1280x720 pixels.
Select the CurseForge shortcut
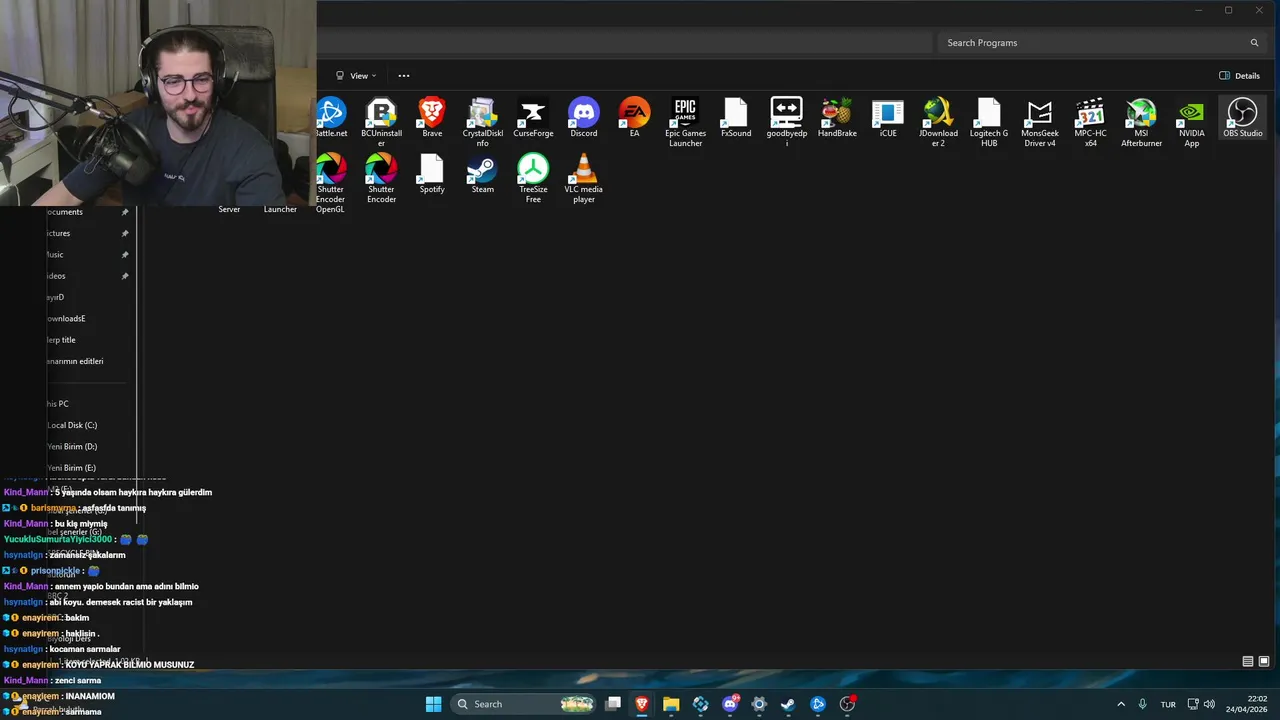533,119
